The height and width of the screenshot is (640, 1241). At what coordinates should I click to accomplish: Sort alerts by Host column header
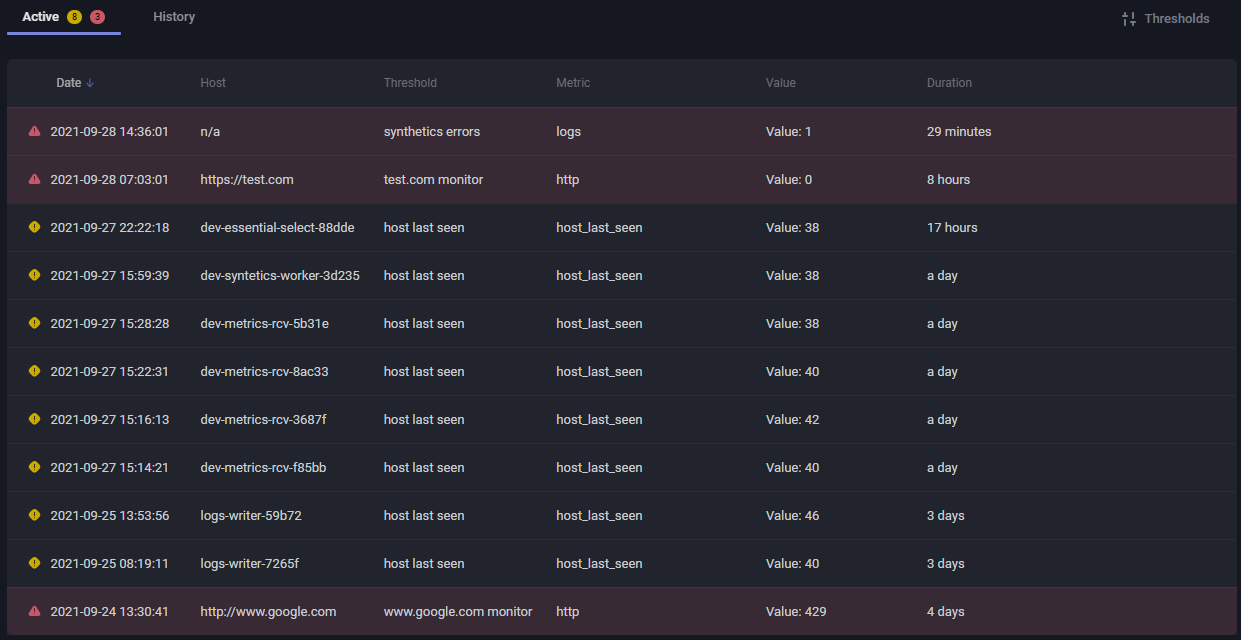coord(213,83)
